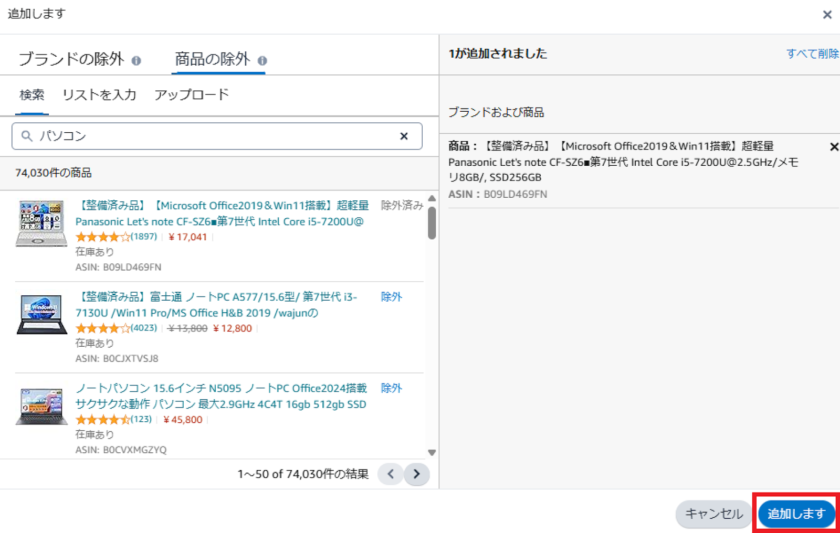Click the magnifier search icon
840x533 pixels.
coord(27,136)
